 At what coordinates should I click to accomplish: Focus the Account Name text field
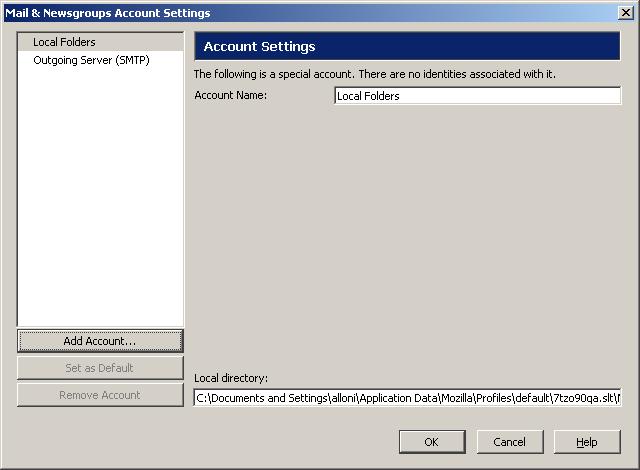point(477,96)
